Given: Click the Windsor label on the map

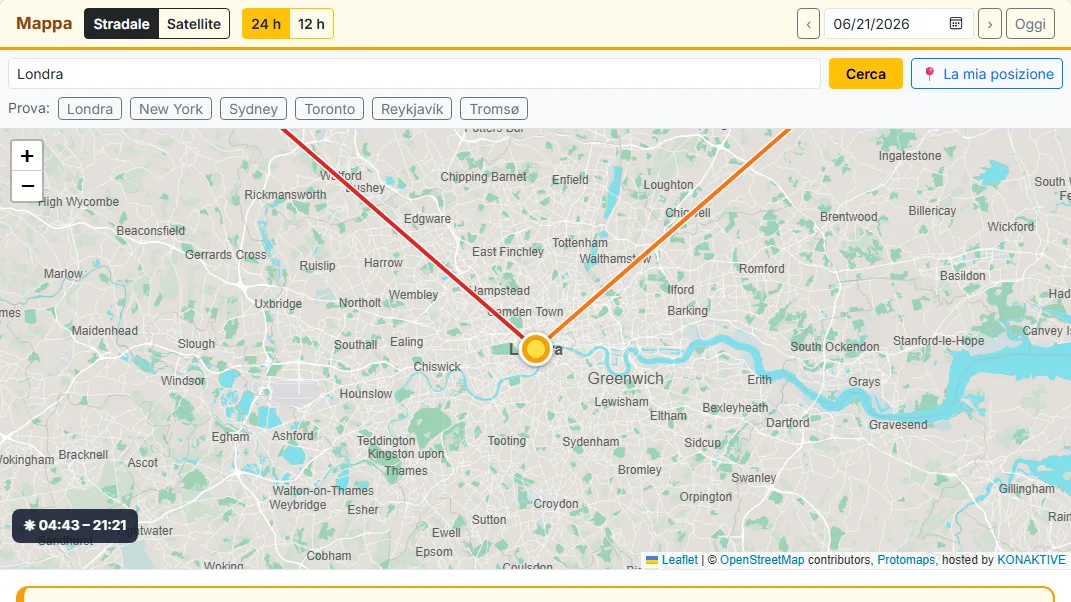Looking at the screenshot, I should pos(183,381).
